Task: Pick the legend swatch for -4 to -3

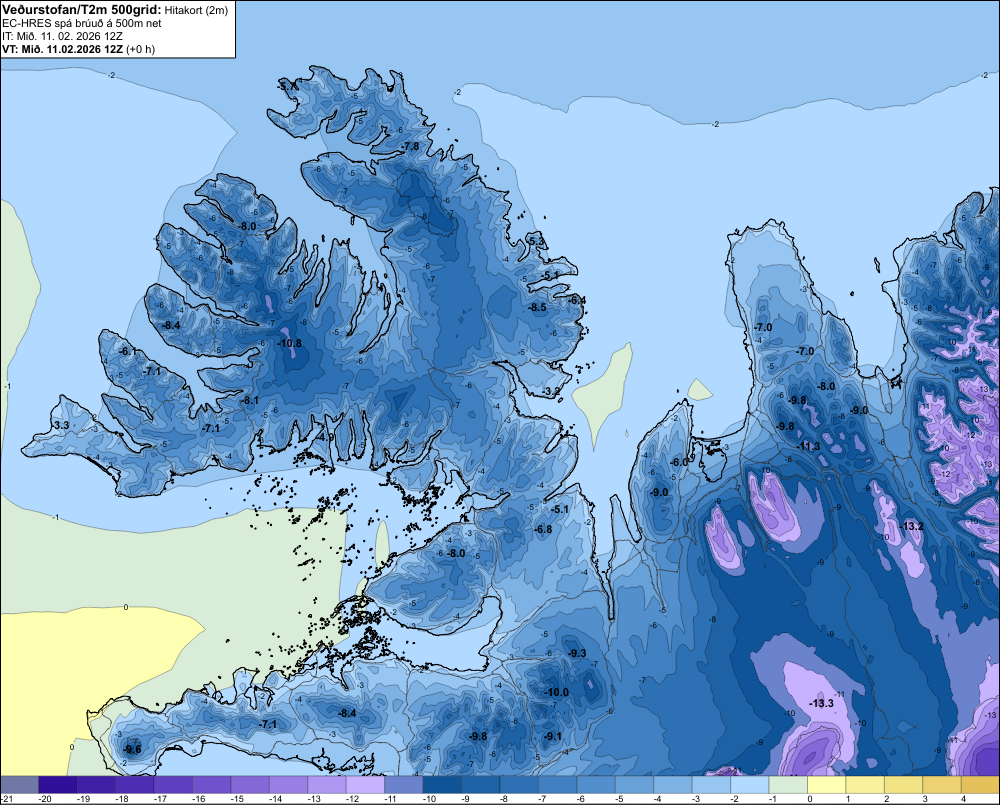Action: [x=673, y=785]
